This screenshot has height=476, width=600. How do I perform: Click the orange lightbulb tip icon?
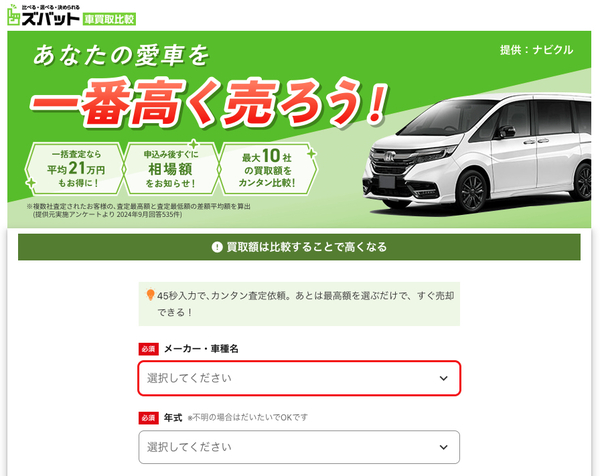coord(150,295)
